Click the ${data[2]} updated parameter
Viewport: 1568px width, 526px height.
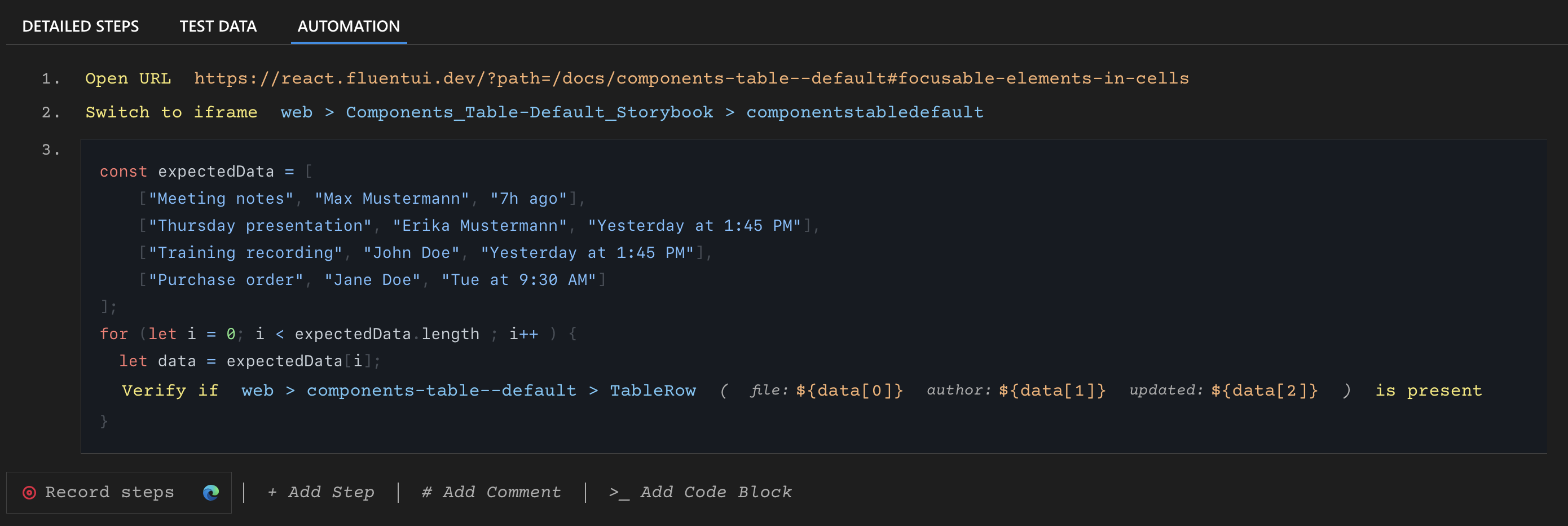point(1264,391)
